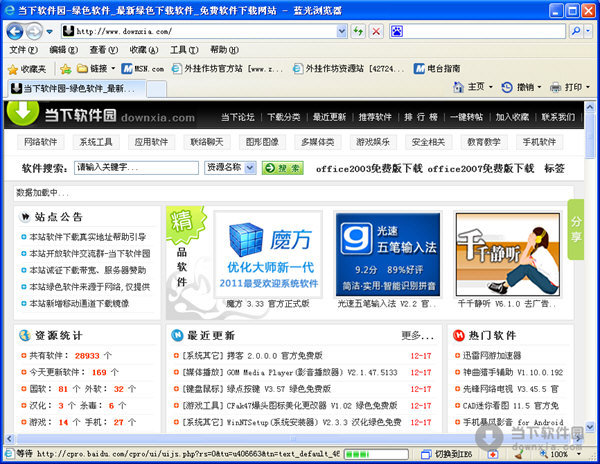Open 排行榜 in site header
Image resolution: width=600 pixels, height=464 pixels.
pyautogui.click(x=421, y=117)
